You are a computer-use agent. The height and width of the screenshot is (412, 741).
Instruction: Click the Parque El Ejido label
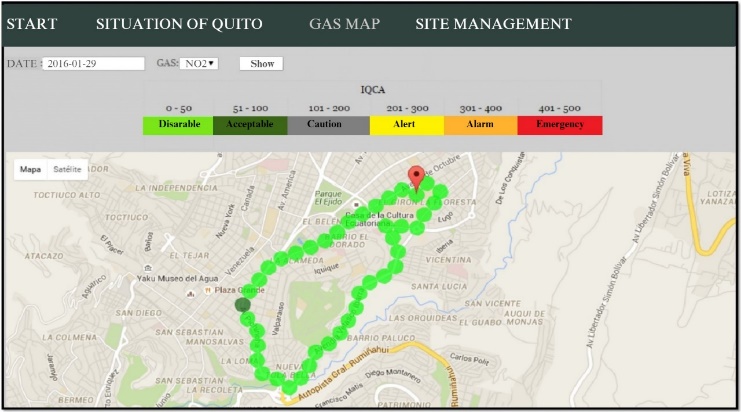pos(328,197)
